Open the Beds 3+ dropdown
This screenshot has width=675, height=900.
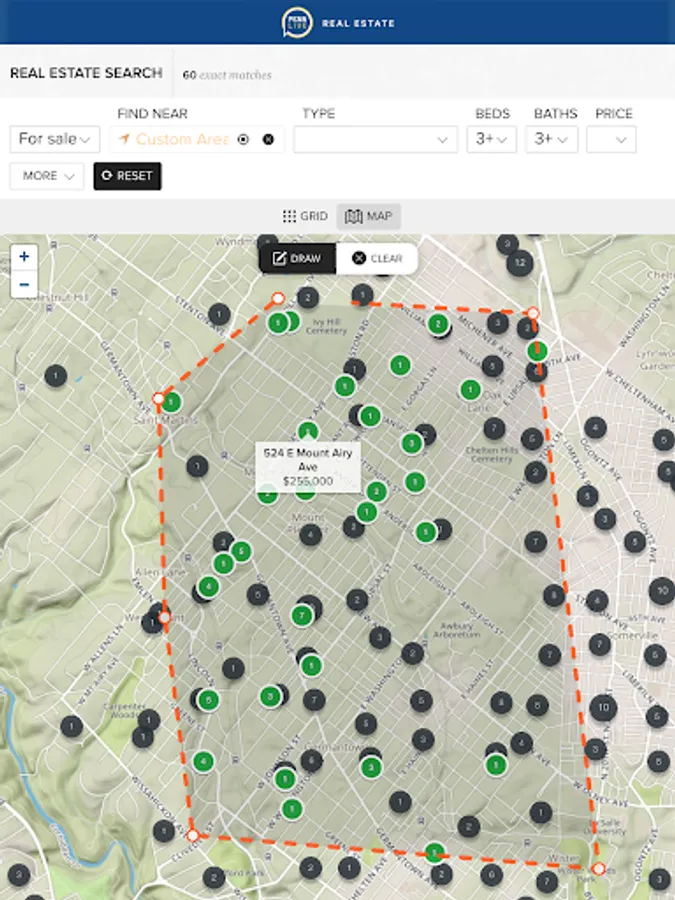491,139
